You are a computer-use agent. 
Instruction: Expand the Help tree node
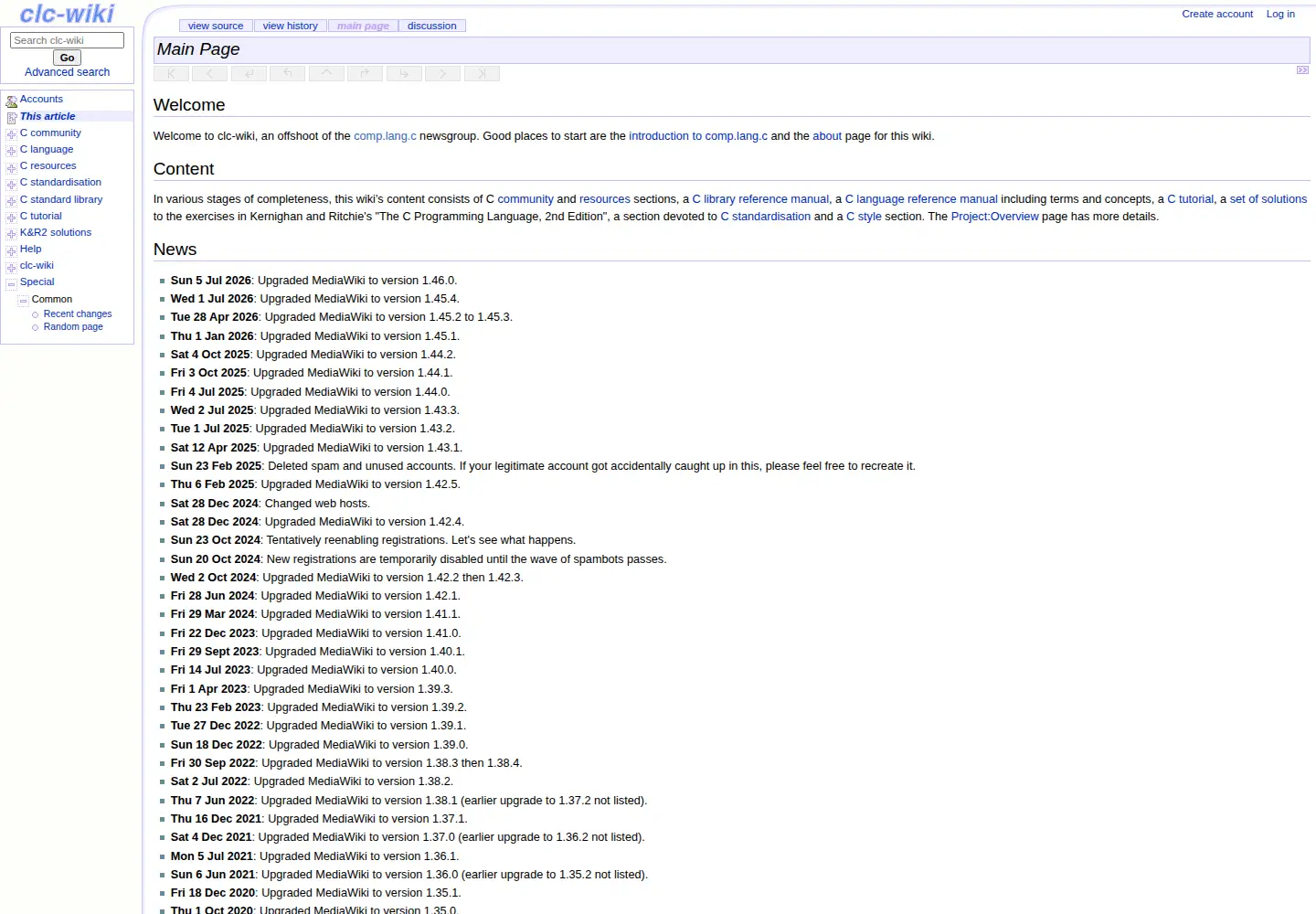click(x=11, y=250)
